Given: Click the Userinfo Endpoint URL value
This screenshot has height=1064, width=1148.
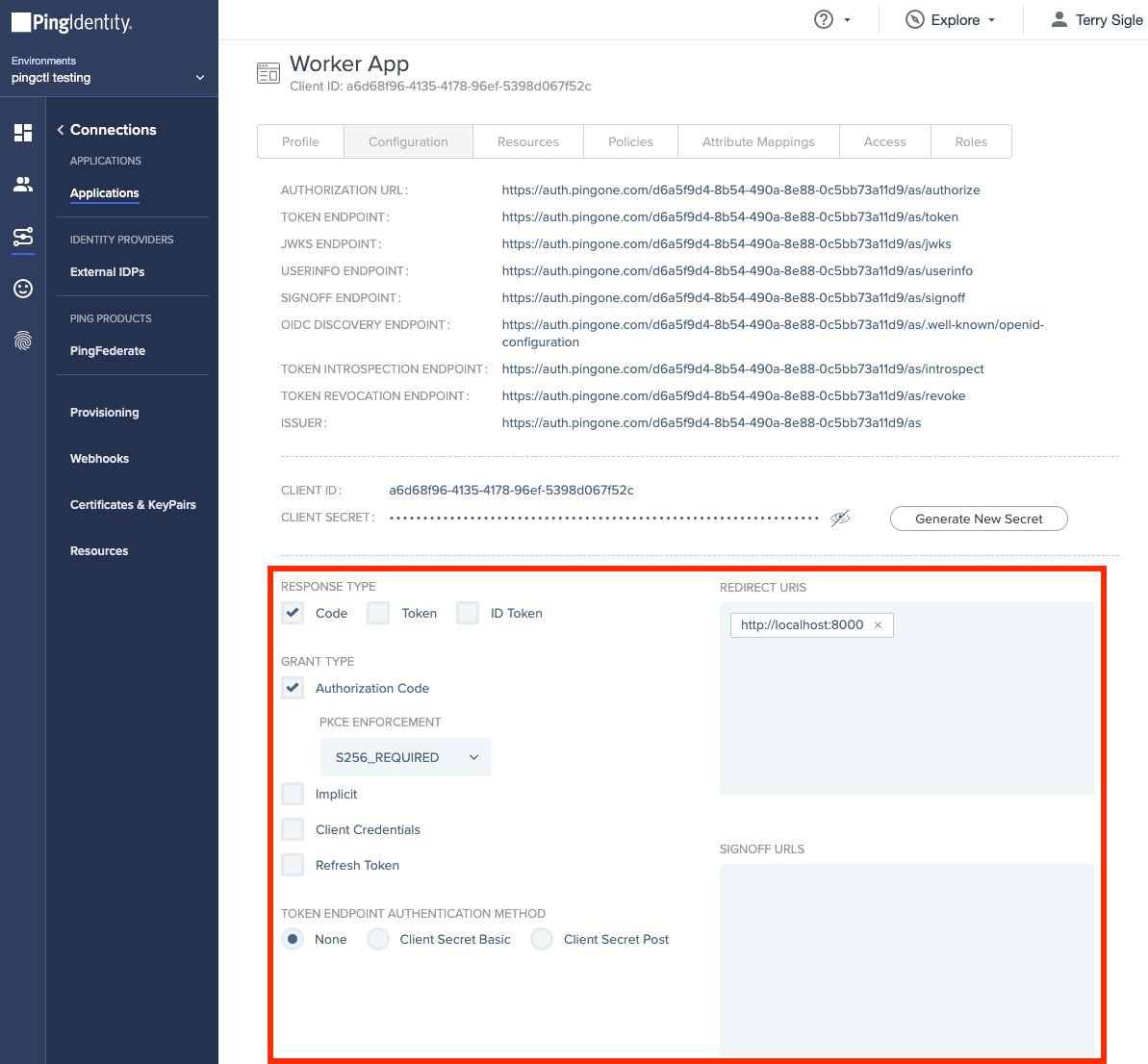Looking at the screenshot, I should (736, 270).
